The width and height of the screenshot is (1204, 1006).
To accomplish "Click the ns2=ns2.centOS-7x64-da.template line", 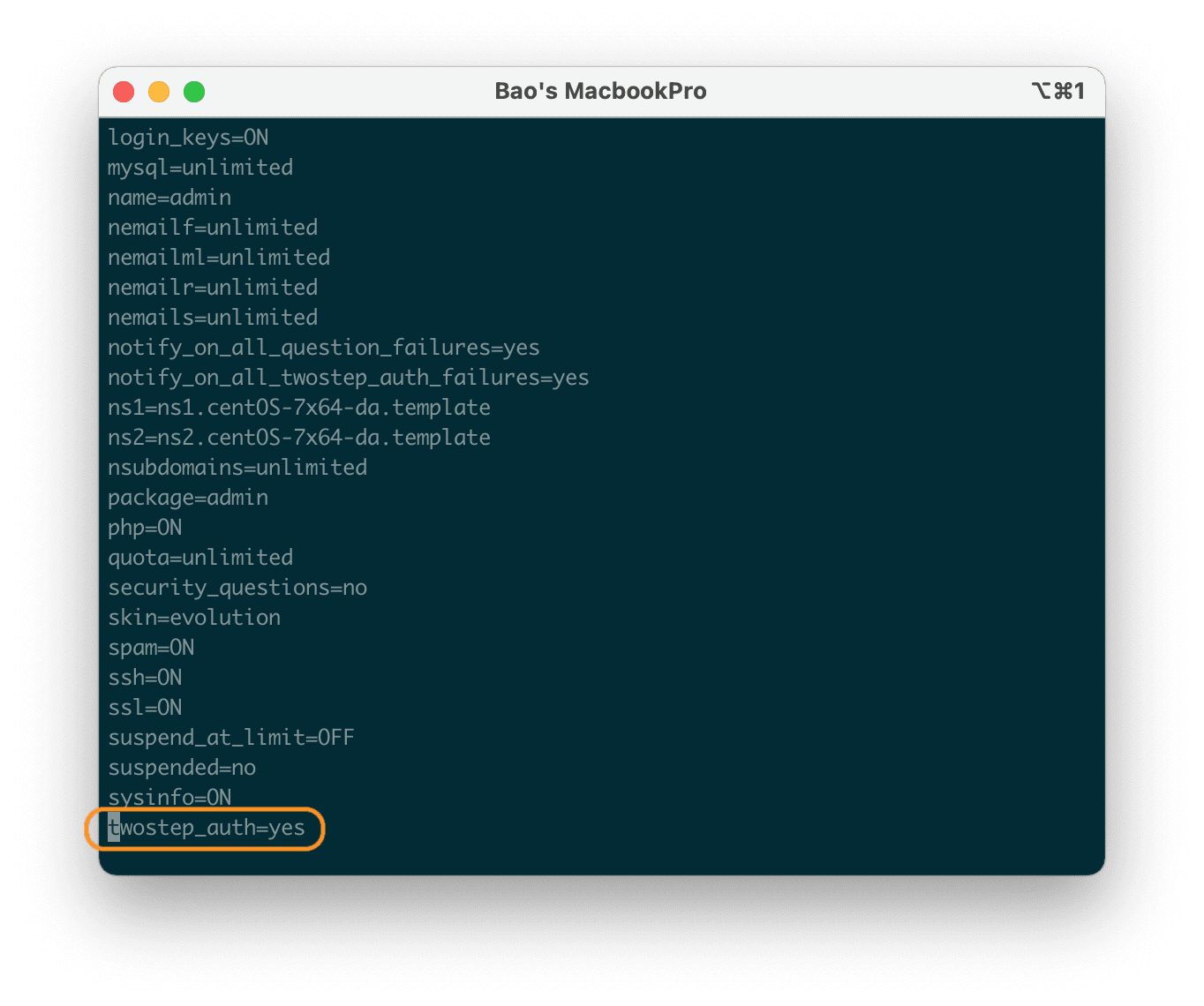I will click(299, 438).
